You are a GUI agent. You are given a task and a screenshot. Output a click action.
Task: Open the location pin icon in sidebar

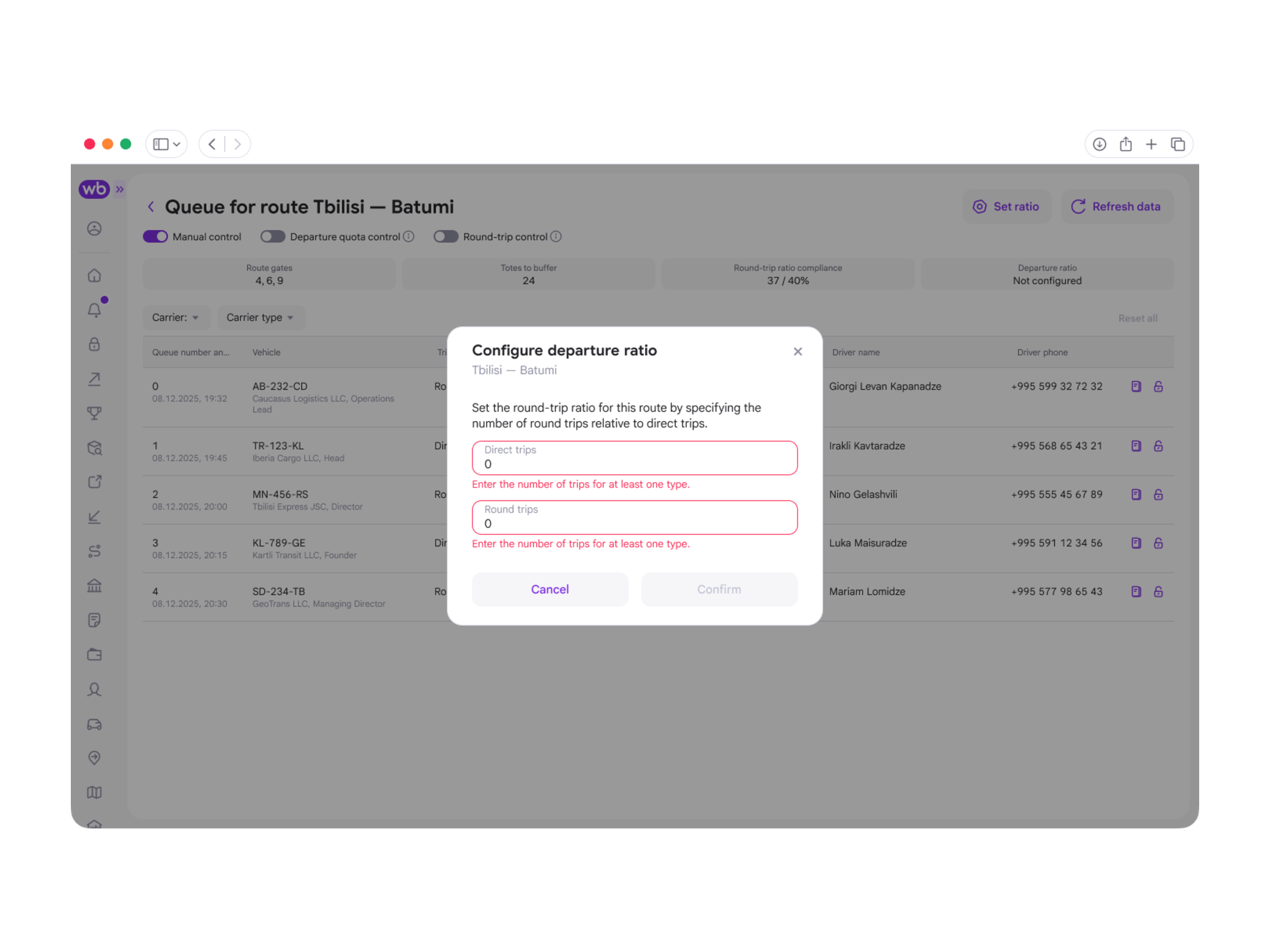[x=94, y=758]
